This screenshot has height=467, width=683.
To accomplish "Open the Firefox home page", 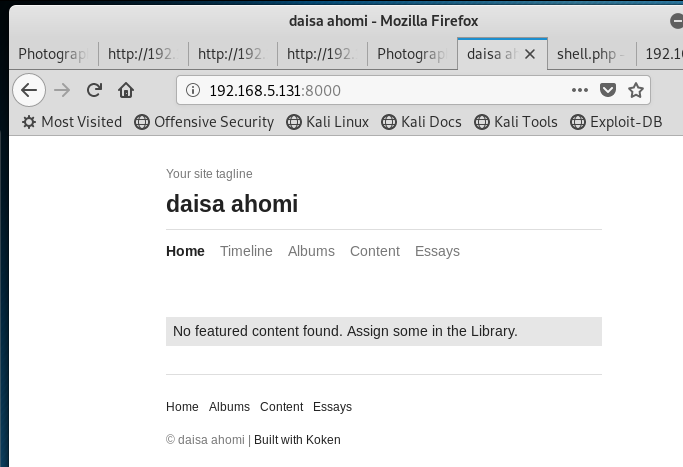I will tap(126, 91).
